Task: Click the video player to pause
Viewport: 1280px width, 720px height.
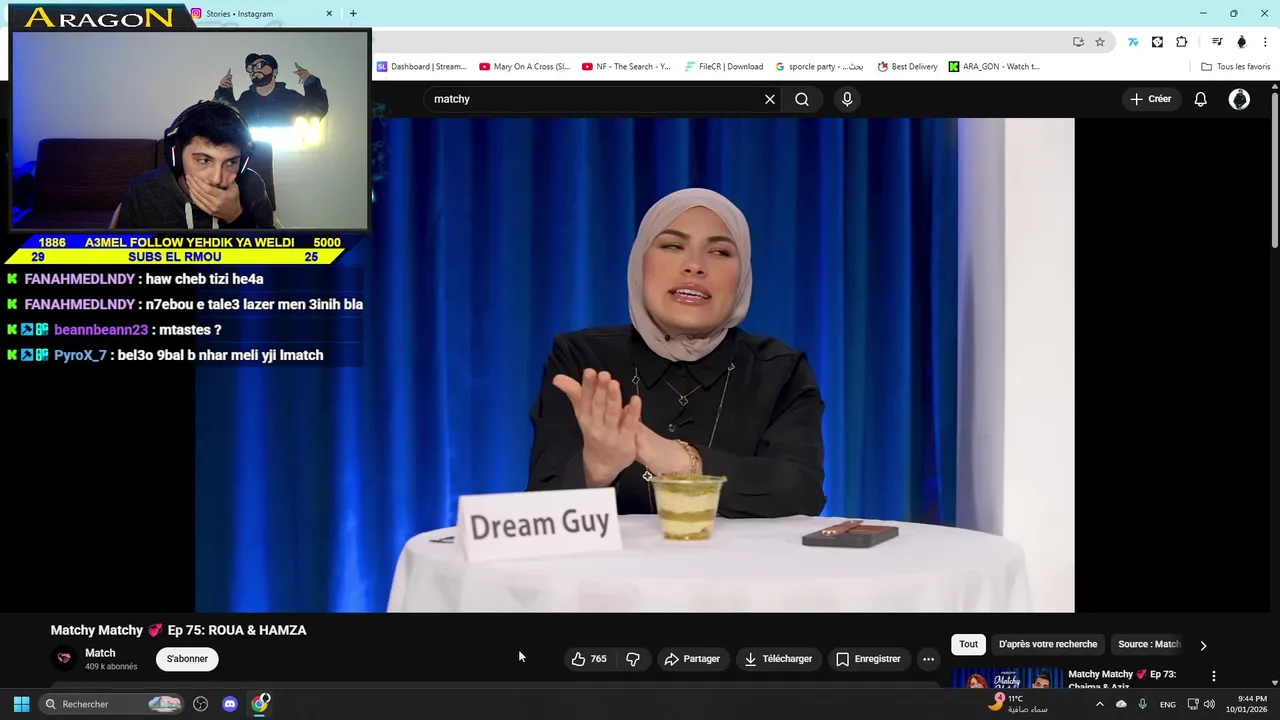Action: coord(634,365)
